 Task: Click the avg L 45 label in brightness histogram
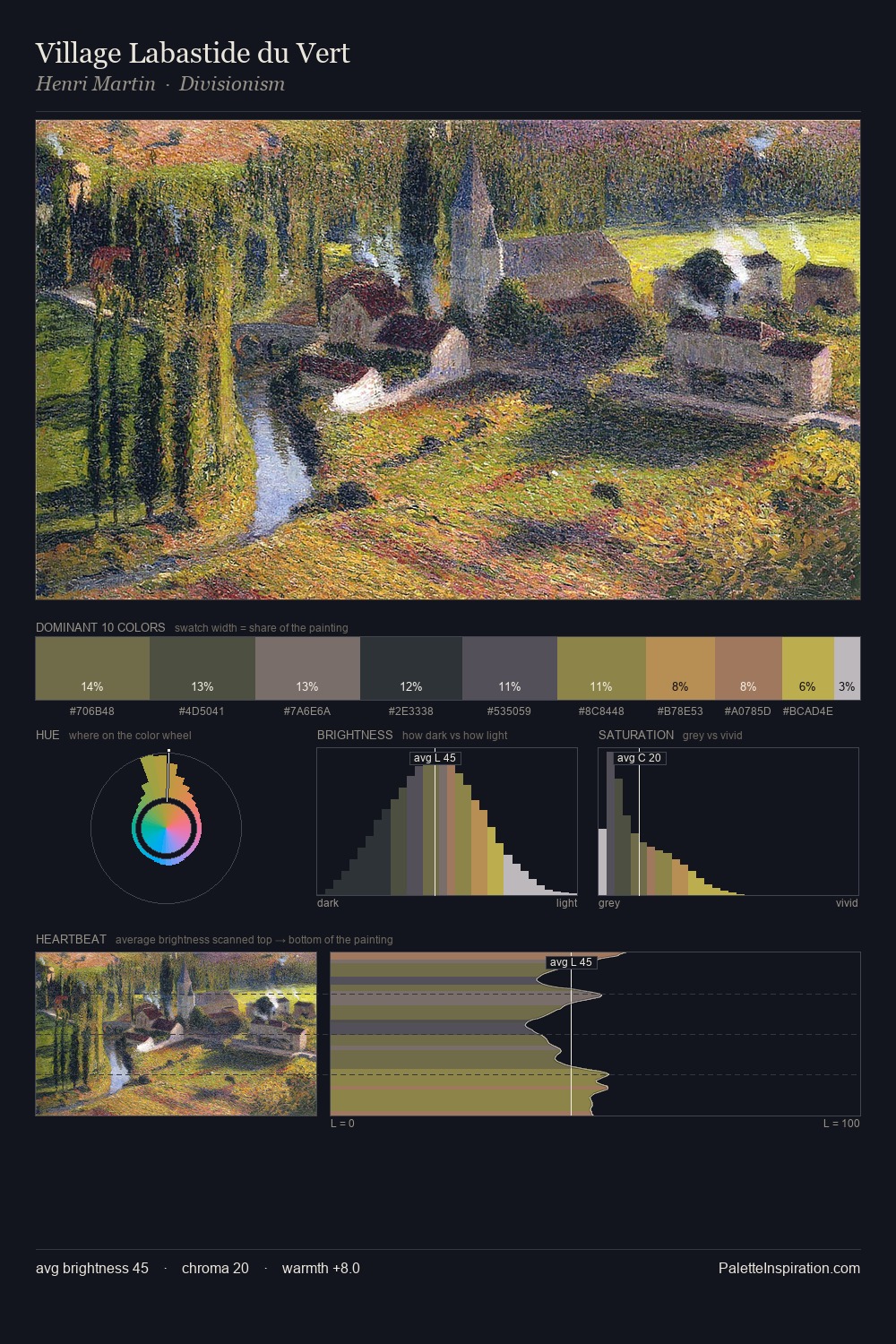(435, 758)
